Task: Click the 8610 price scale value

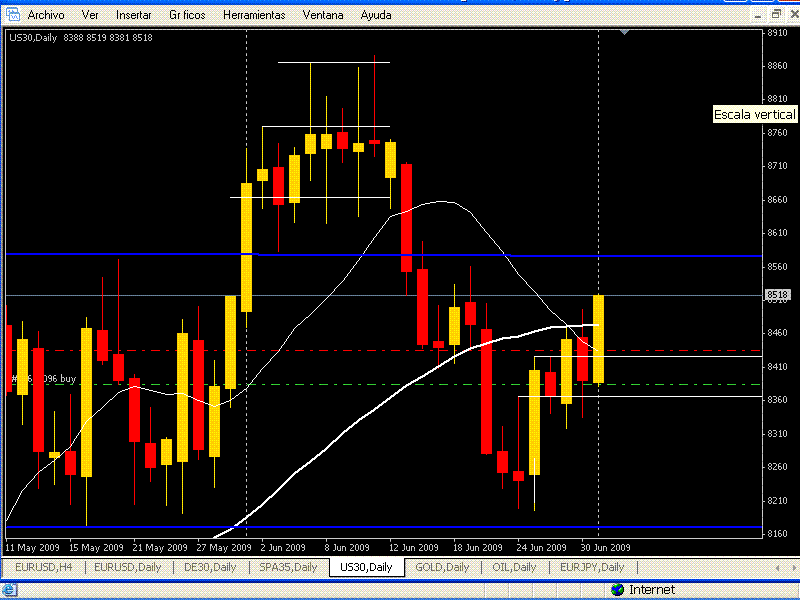Action: coord(777,233)
